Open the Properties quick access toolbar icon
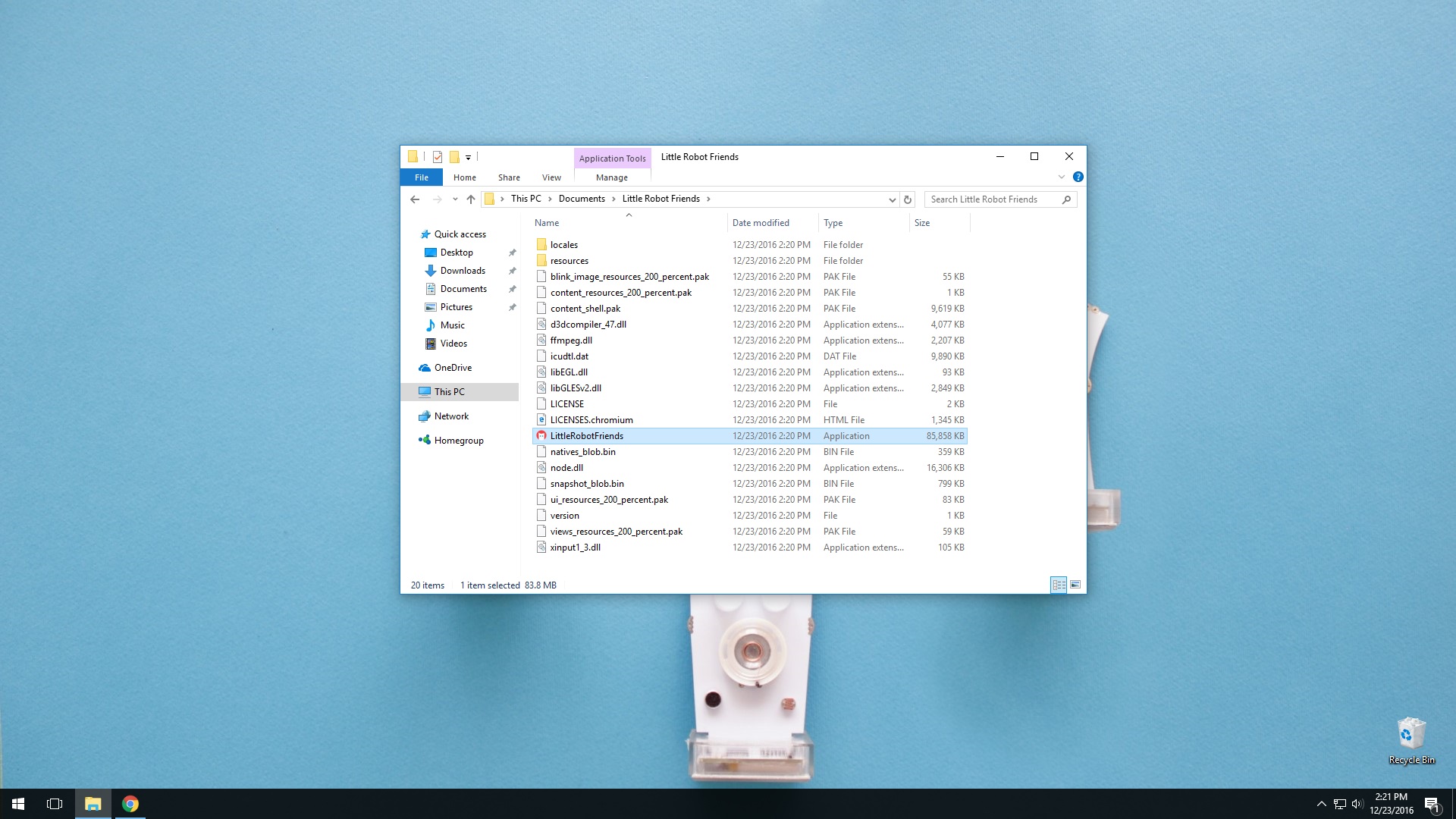1456x819 pixels. click(x=438, y=157)
